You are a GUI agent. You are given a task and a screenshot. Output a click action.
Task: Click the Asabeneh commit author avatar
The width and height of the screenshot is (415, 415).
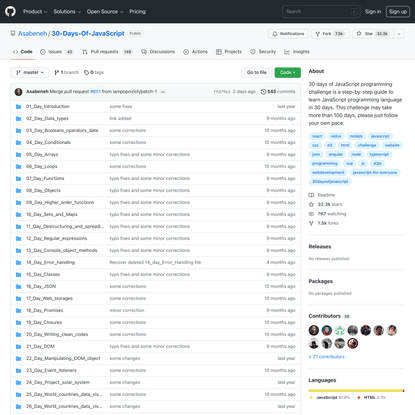point(19,92)
